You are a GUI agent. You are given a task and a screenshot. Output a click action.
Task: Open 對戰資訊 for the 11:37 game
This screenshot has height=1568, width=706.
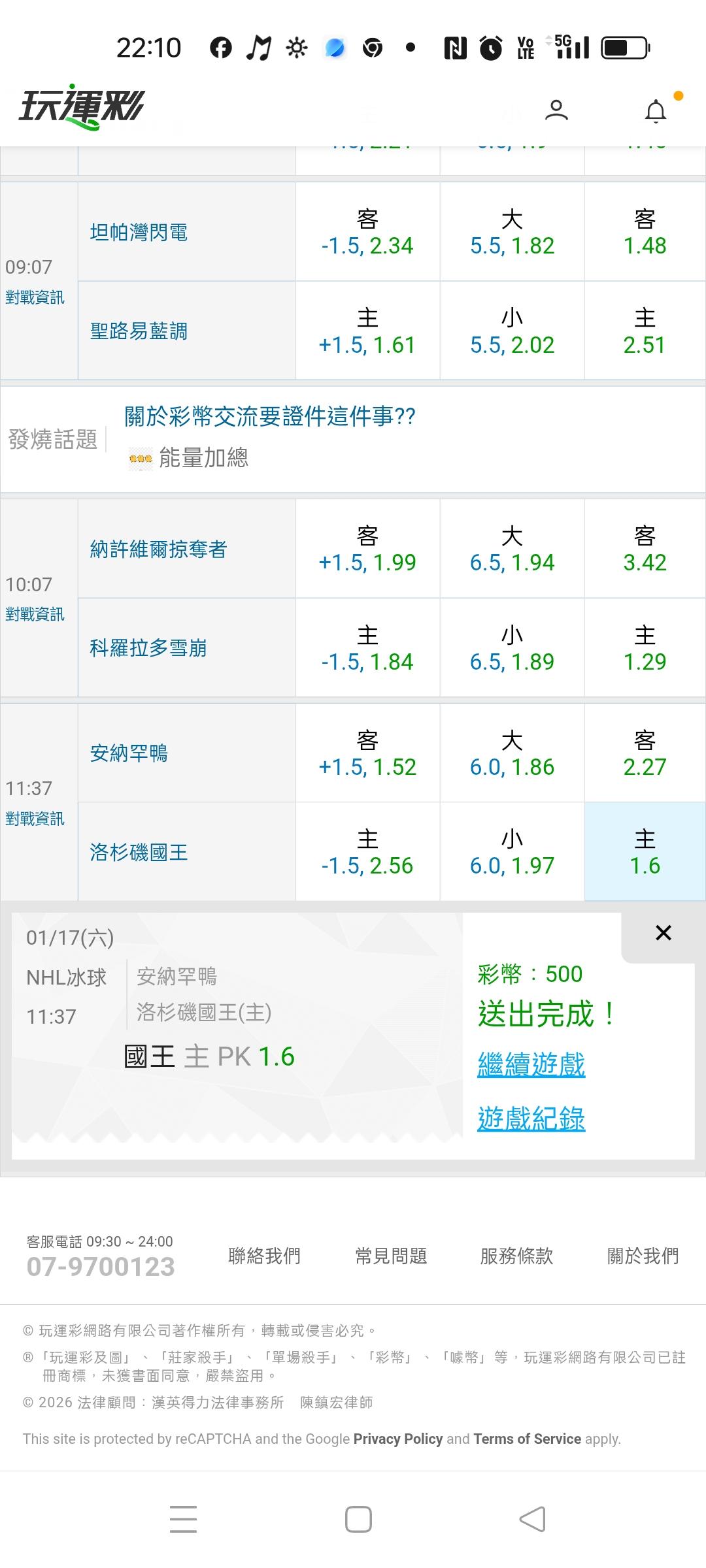(x=35, y=819)
